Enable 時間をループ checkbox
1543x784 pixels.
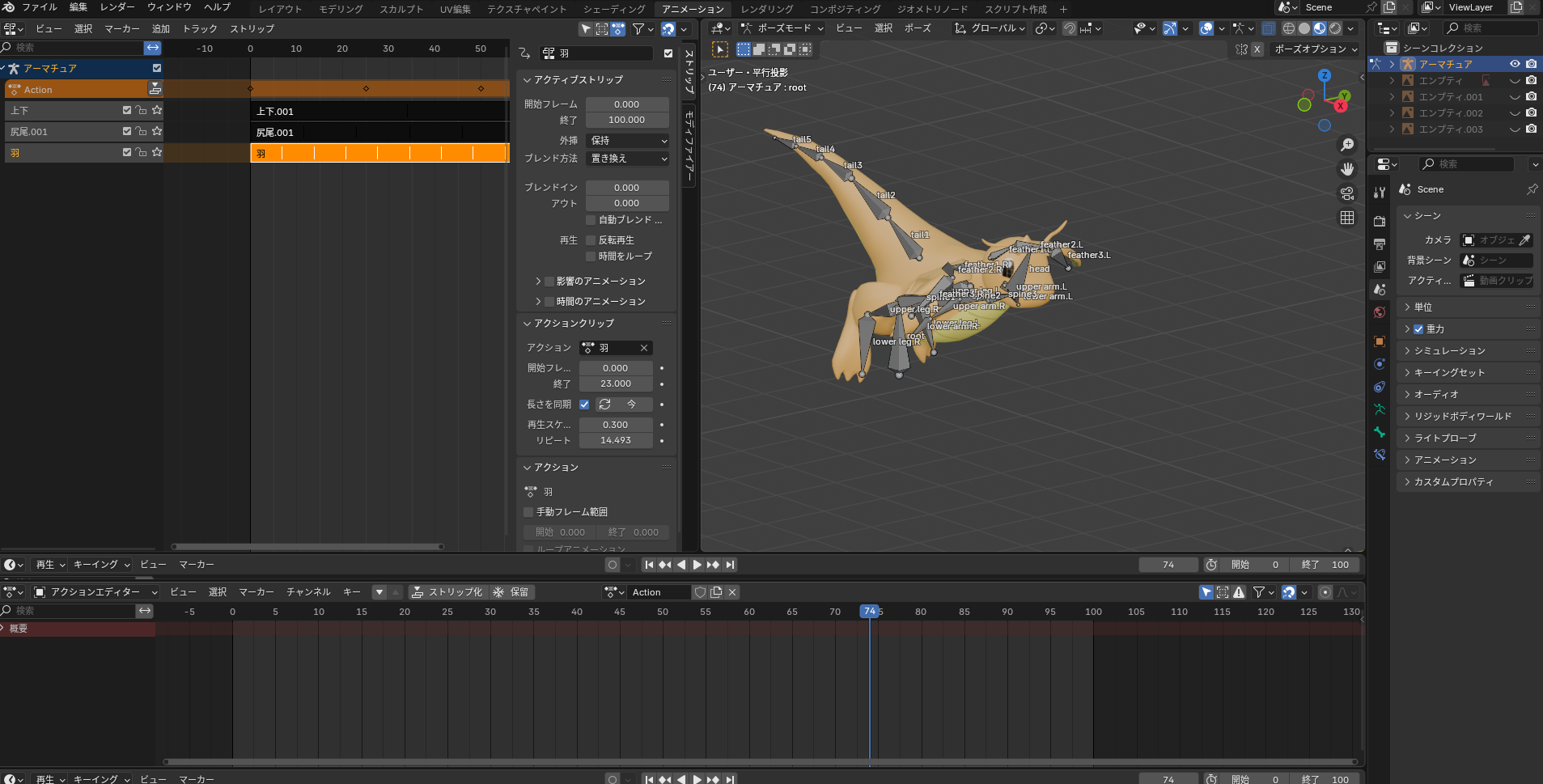tap(591, 256)
